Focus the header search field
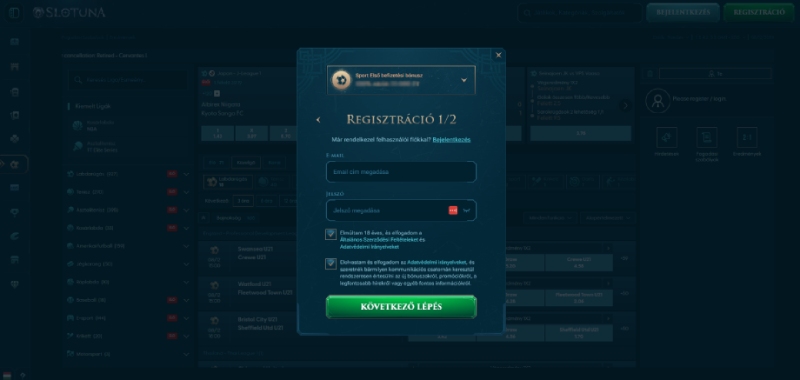 (x=580, y=13)
